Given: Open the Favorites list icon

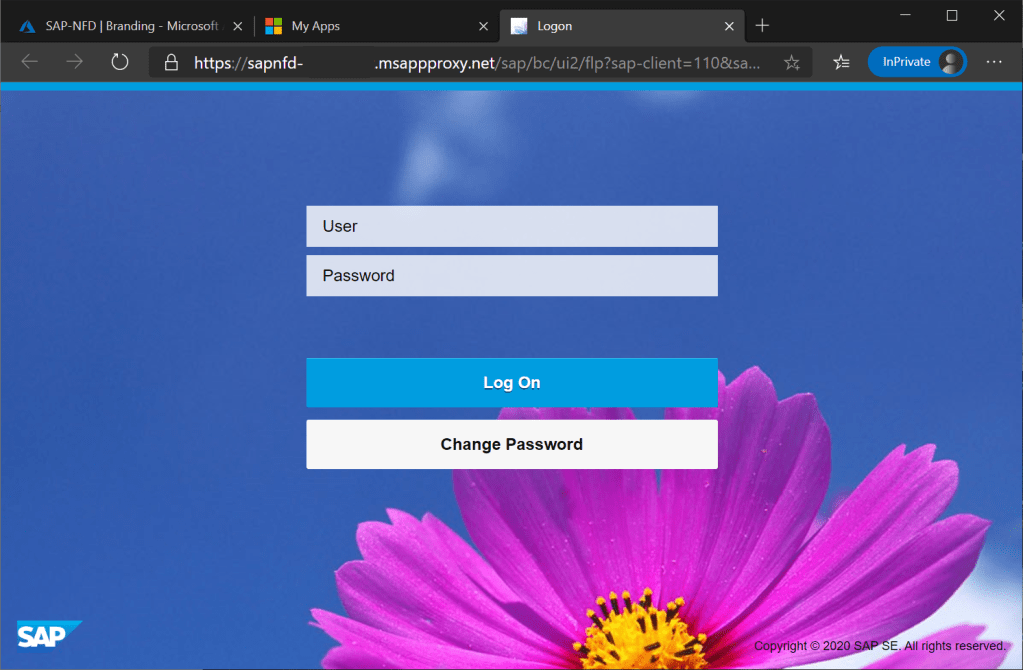Looking at the screenshot, I should point(841,62).
